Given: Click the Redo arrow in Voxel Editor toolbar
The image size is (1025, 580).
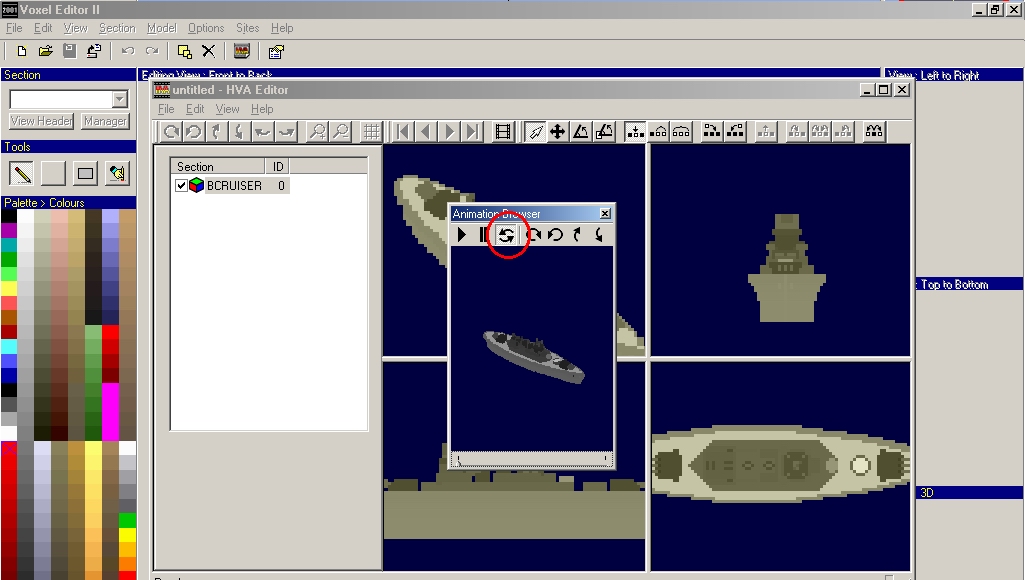Looking at the screenshot, I should click(x=152, y=51).
